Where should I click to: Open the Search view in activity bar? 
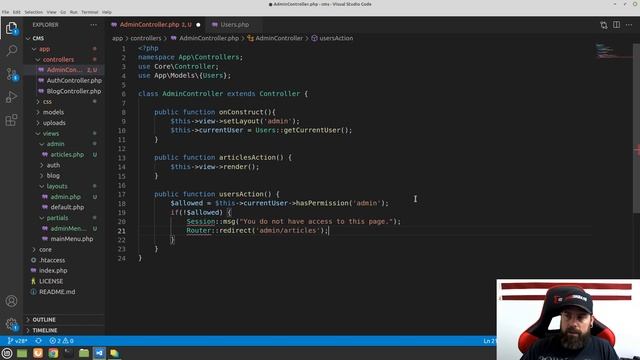pyautogui.click(x=11, y=51)
